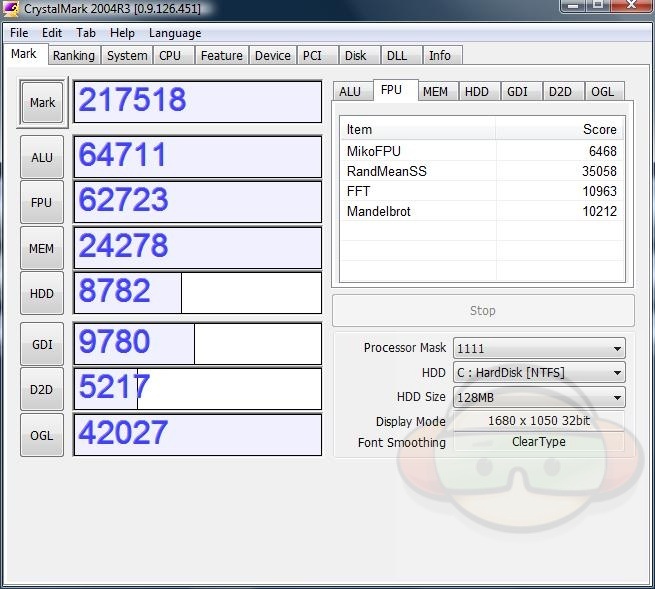Screen dimensions: 655x589
Task: Start the D2D benchmark test
Action: (42, 389)
